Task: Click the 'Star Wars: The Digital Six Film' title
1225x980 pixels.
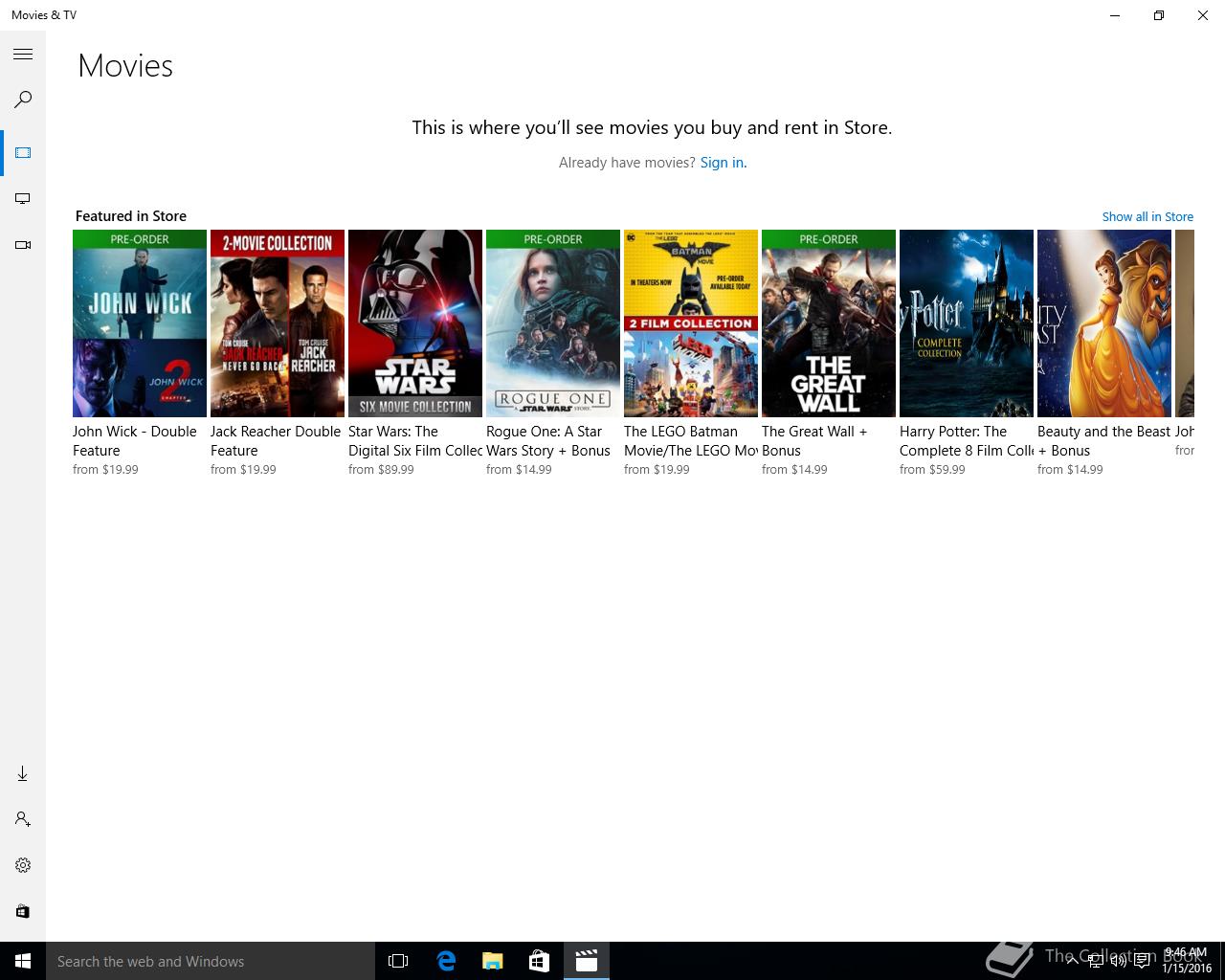Action: [415, 441]
